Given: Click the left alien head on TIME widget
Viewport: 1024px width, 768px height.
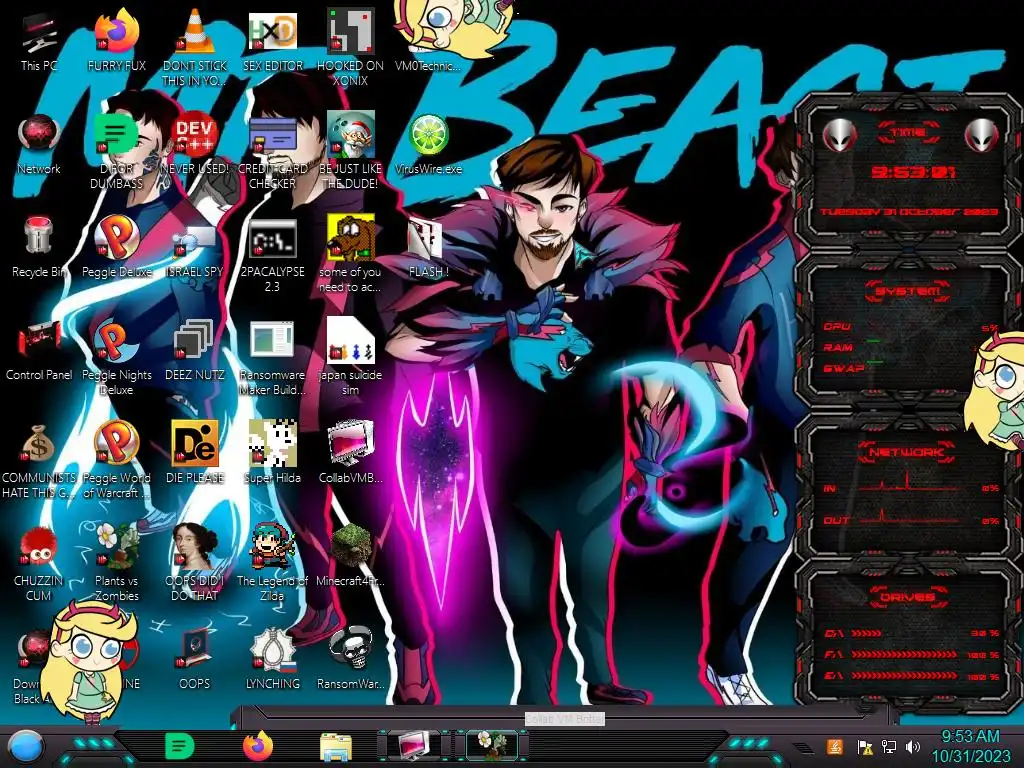Looking at the screenshot, I should point(839,136).
